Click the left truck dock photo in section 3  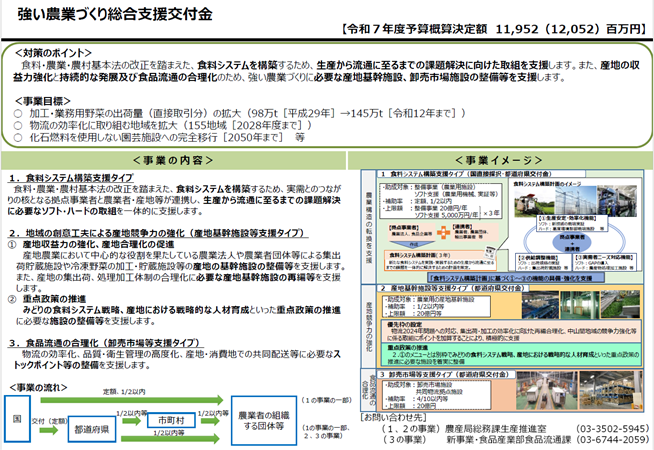coord(547,390)
